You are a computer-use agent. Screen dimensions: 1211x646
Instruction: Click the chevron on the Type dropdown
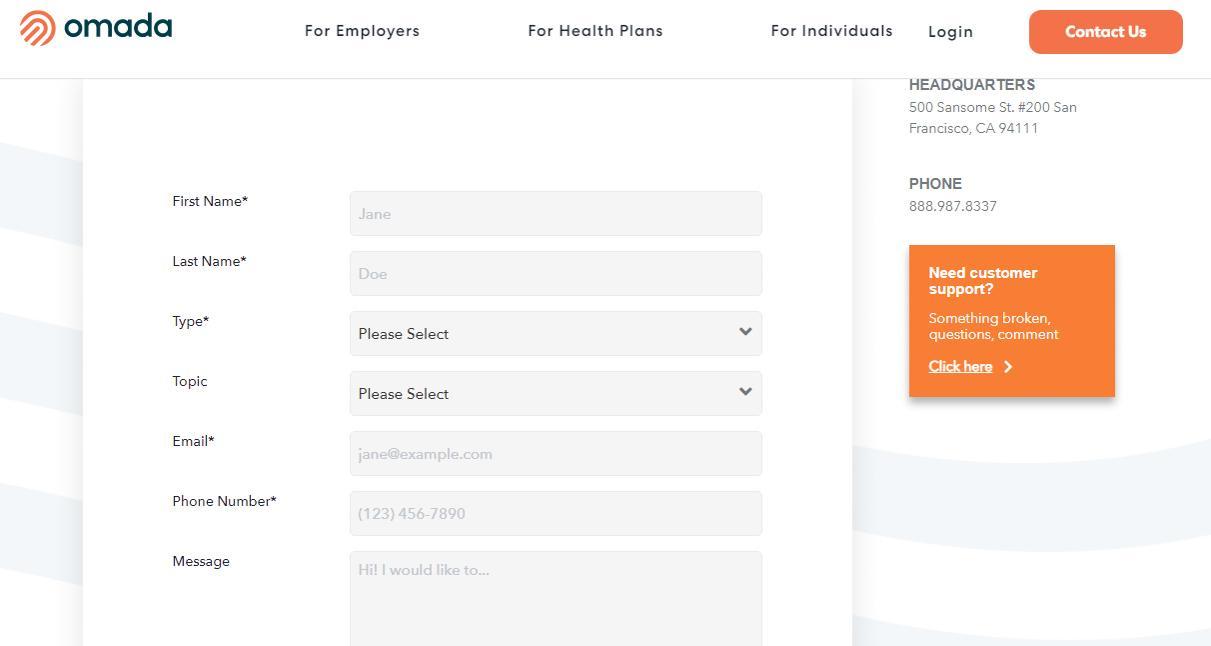(x=745, y=332)
